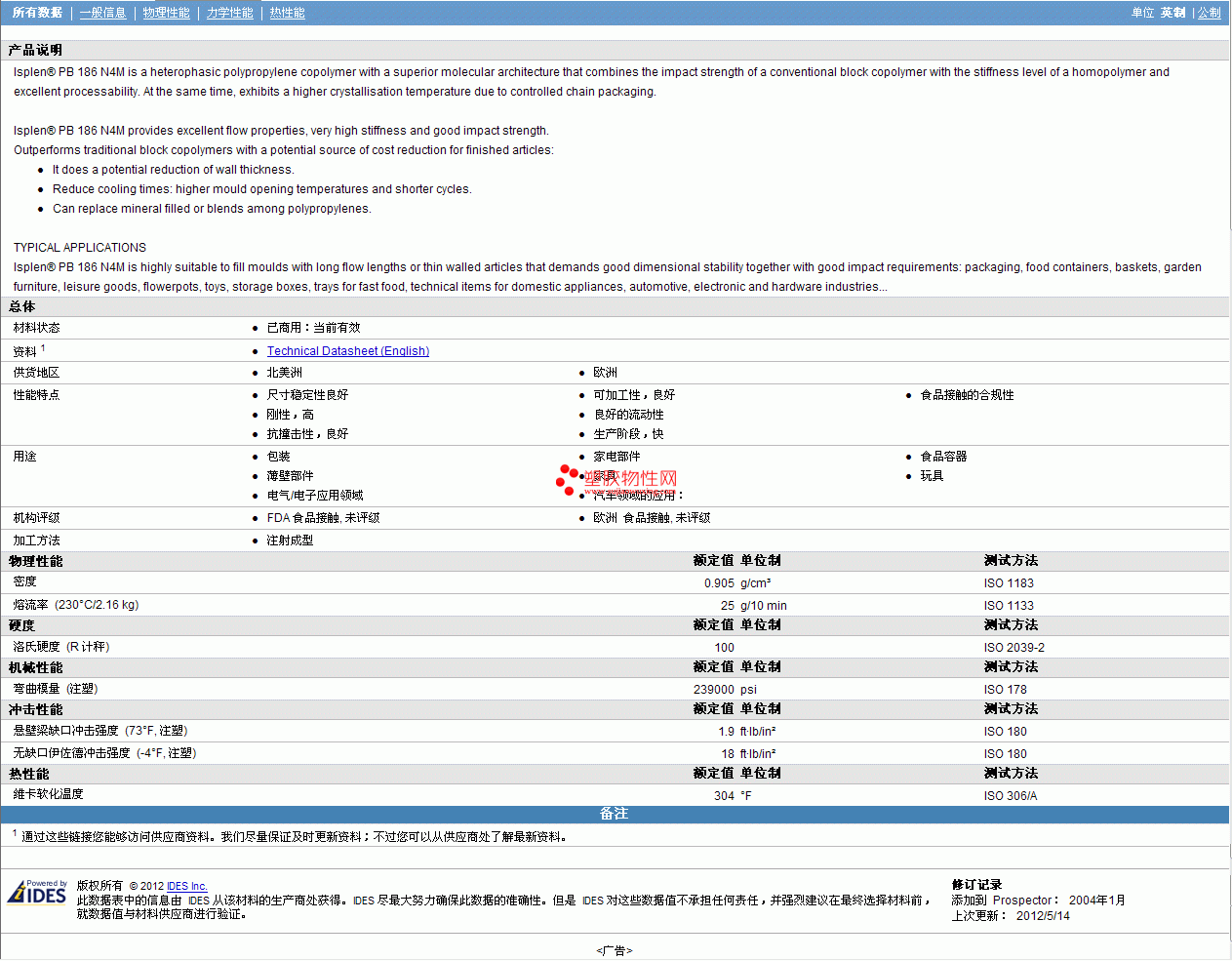Open the Technical Datasheet (English) link
1232x961 pixels.
(x=348, y=351)
